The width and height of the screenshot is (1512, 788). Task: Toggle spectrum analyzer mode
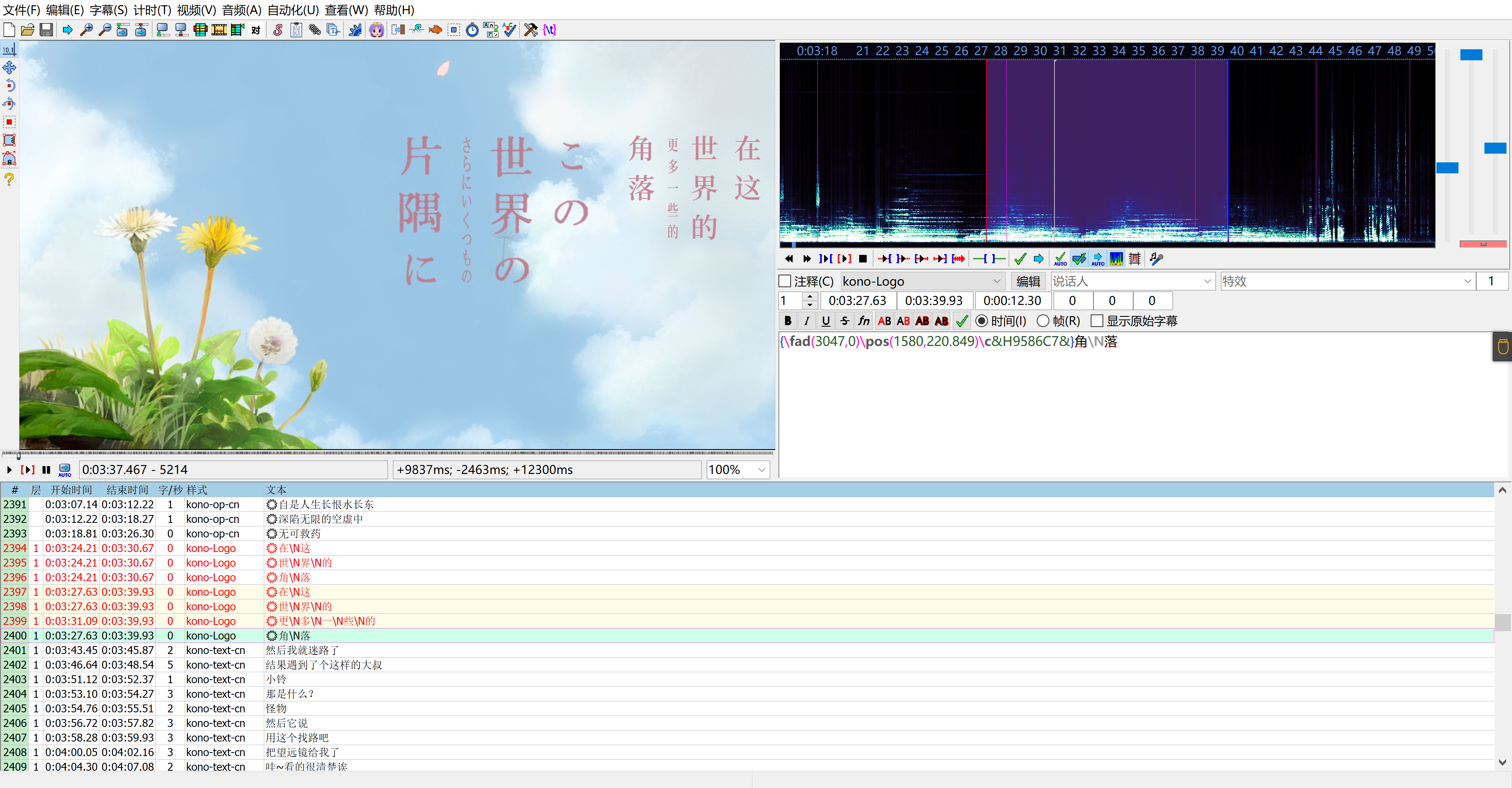[1116, 259]
